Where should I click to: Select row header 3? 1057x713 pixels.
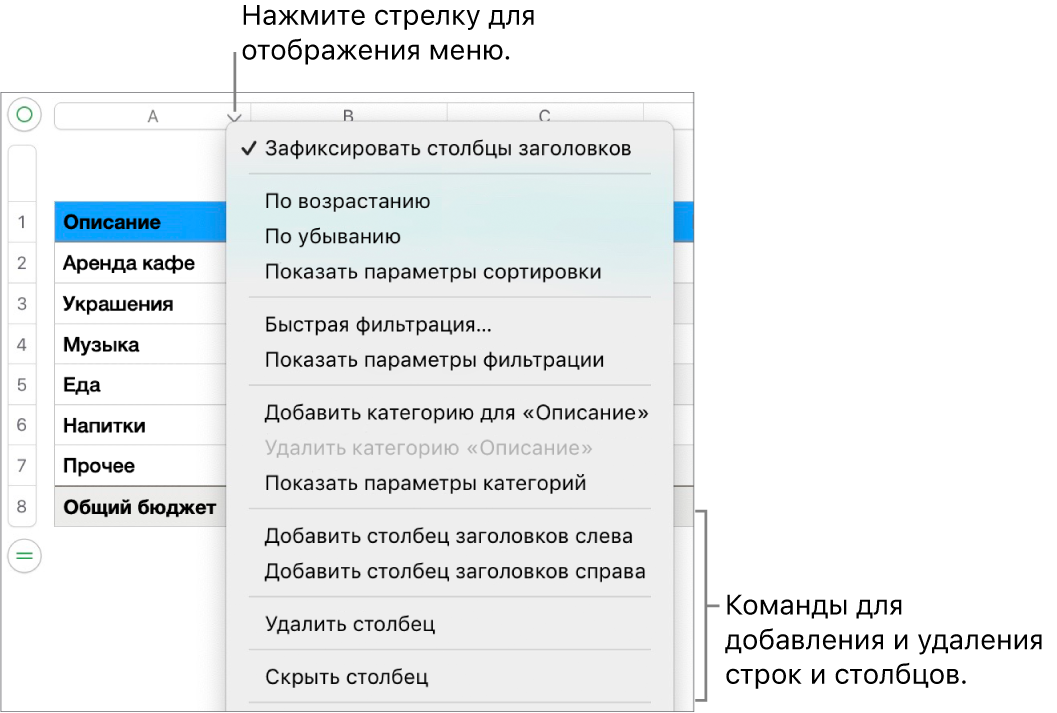(x=22, y=303)
